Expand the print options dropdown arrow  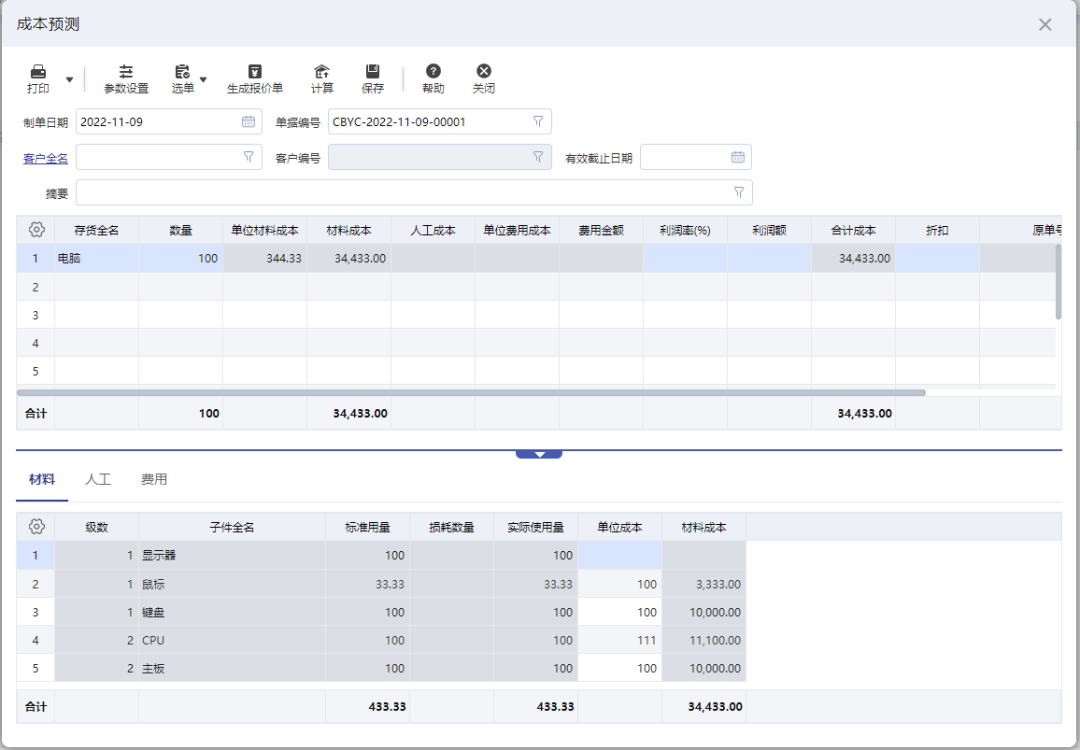tap(69, 79)
